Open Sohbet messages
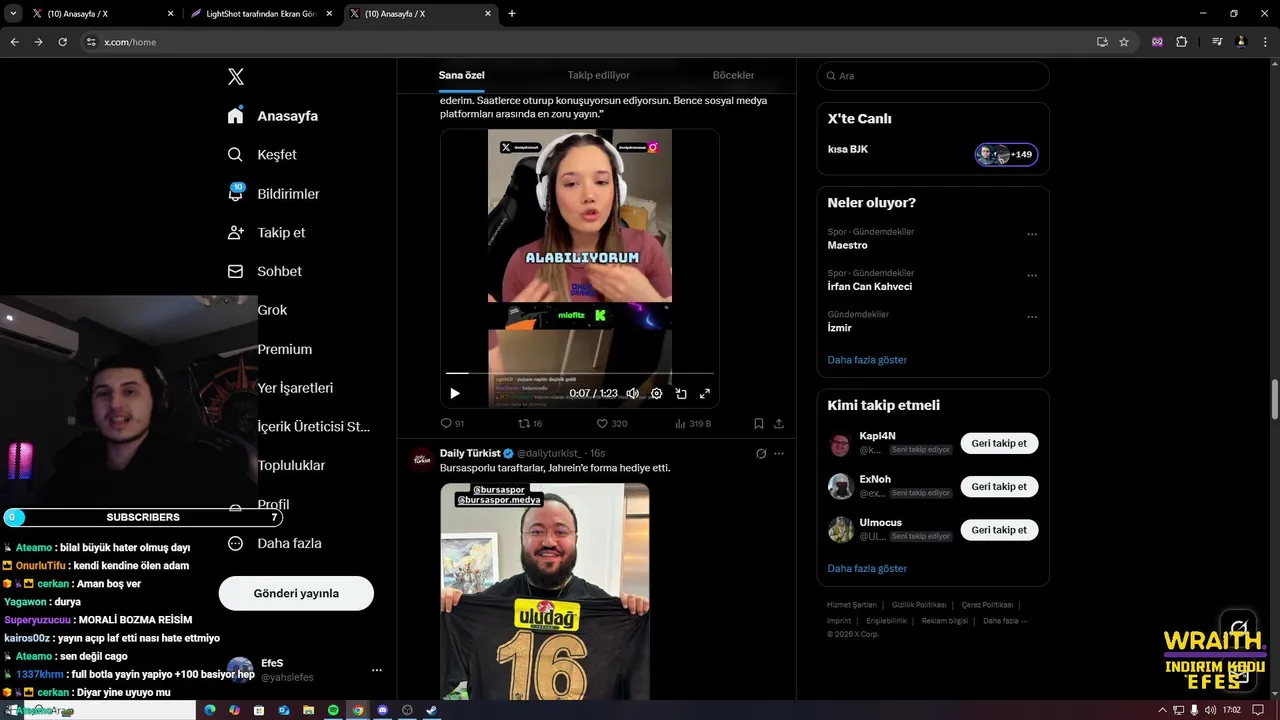The image size is (1280, 720). [264, 271]
